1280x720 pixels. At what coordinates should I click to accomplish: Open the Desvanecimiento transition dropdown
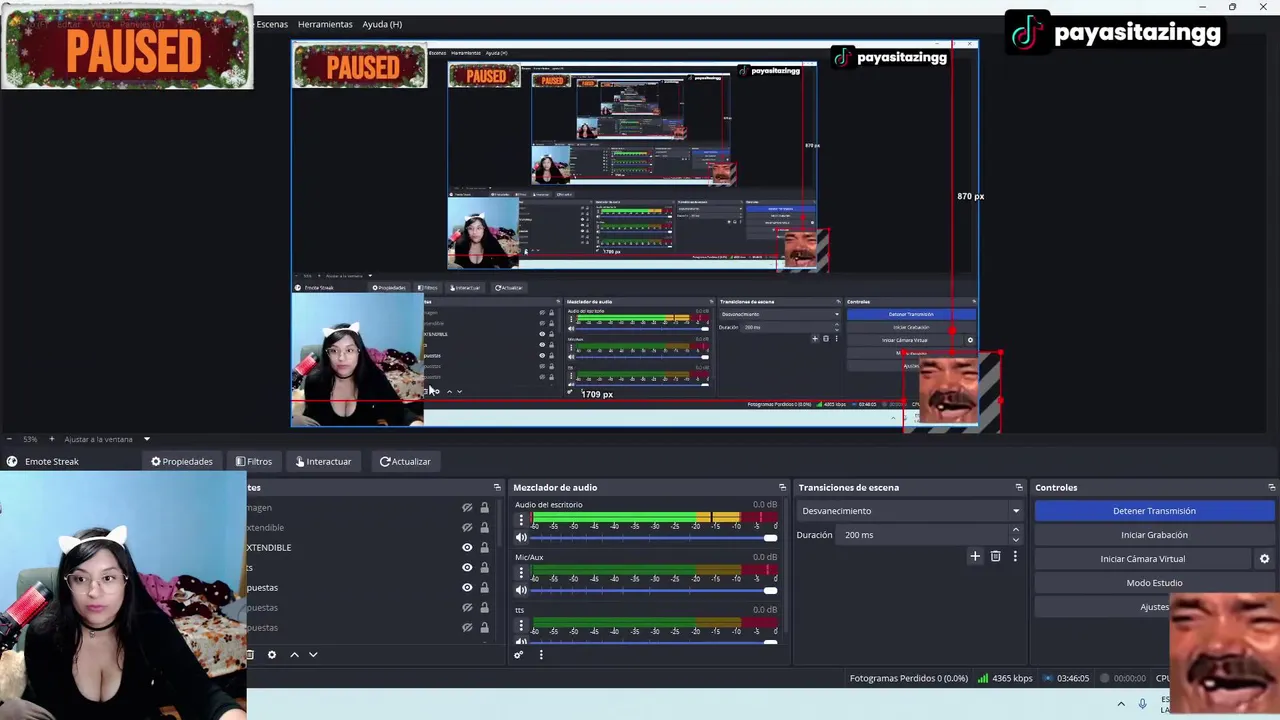coord(910,511)
